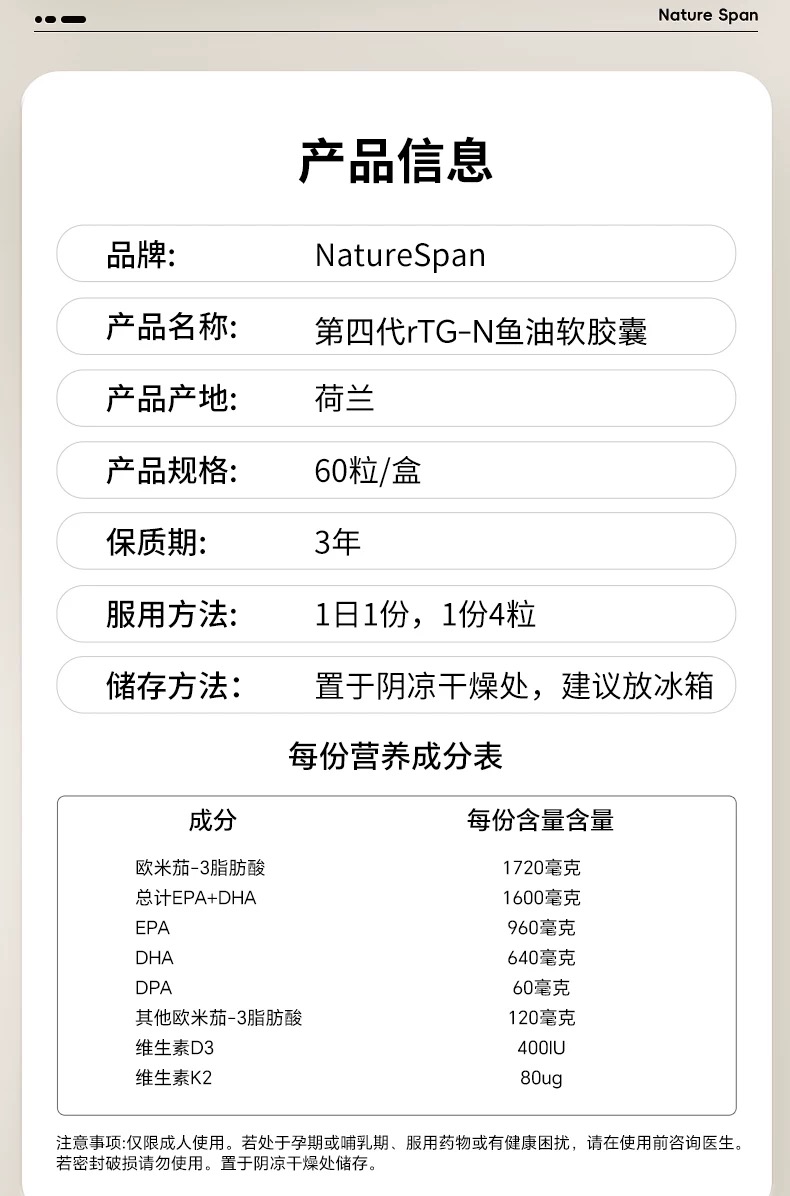Click the 产品信息 heading

[396, 161]
